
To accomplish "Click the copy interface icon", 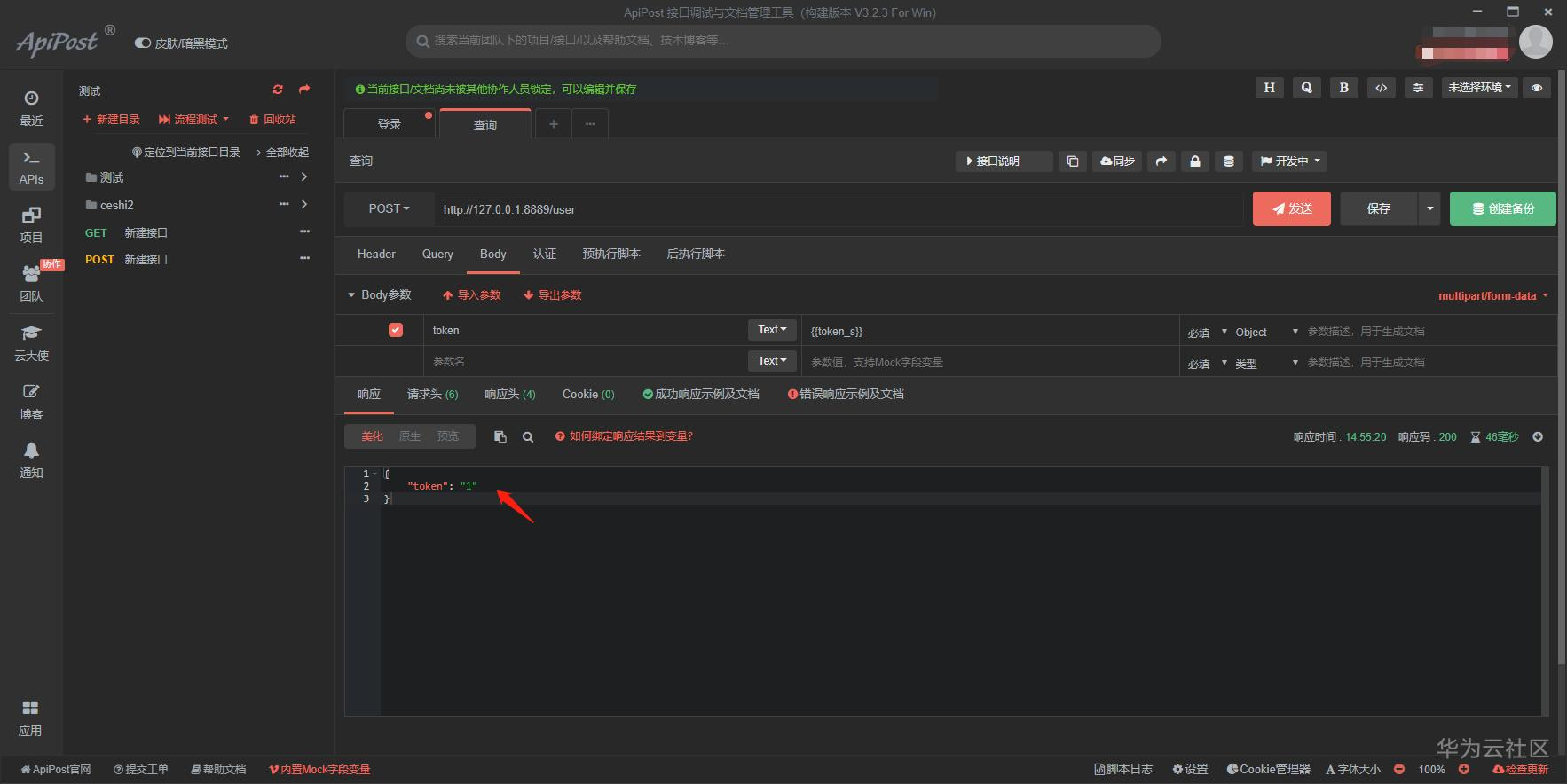I will click(x=1073, y=161).
